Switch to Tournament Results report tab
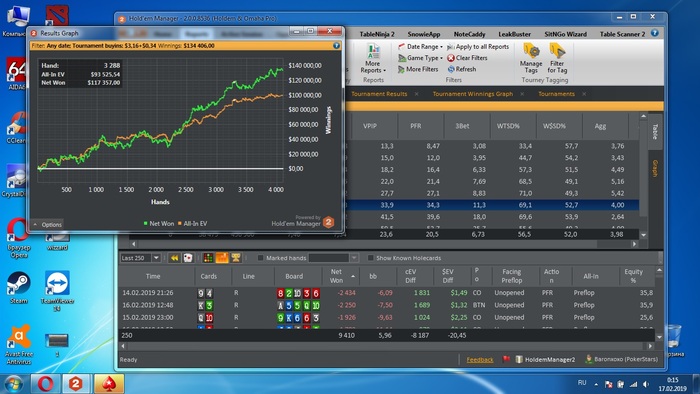The image size is (700, 394). click(379, 94)
